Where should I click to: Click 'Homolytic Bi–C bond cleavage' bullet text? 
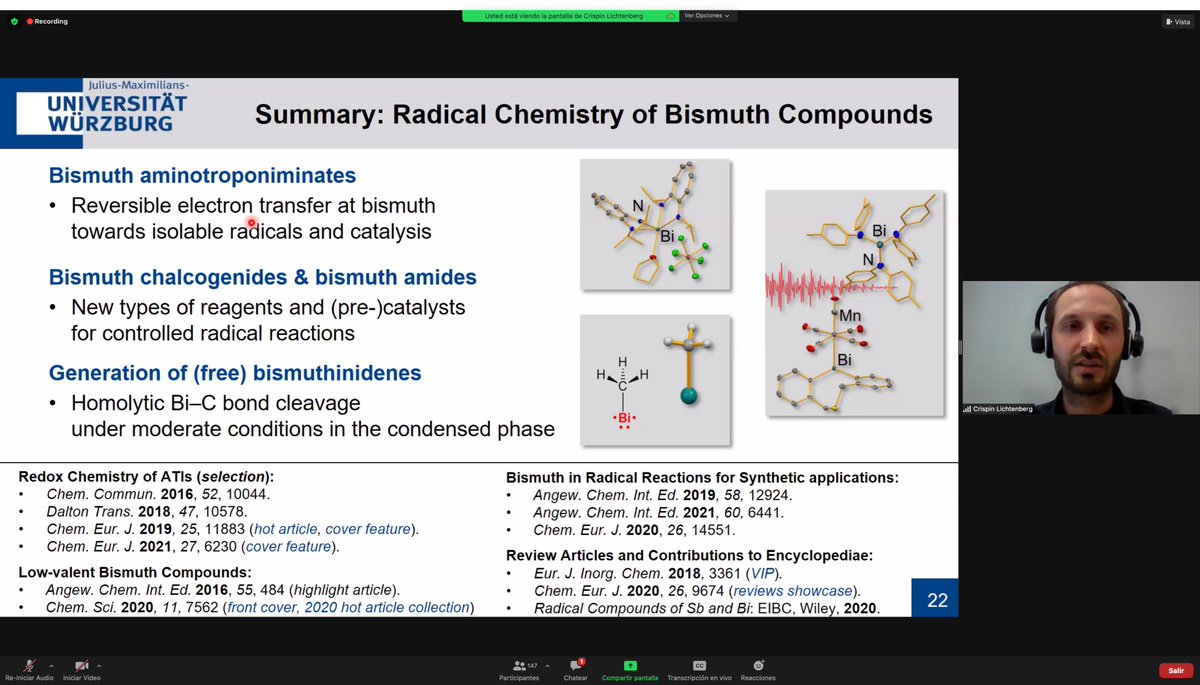tap(216, 404)
